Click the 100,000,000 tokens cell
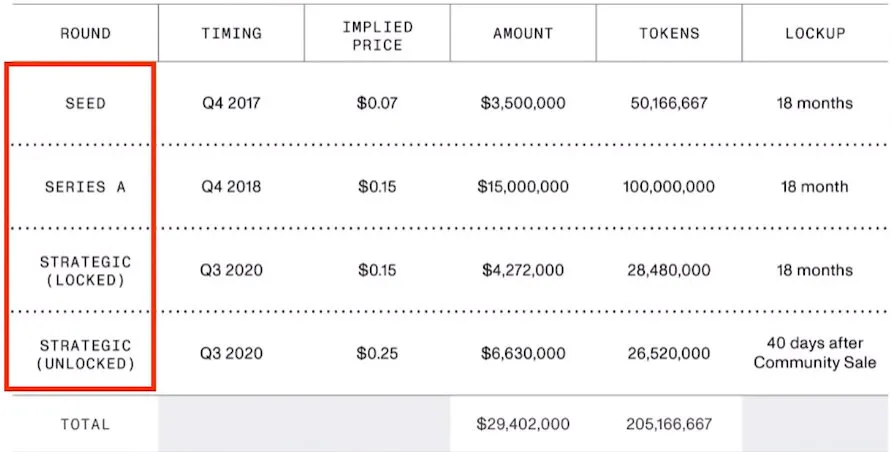 [x=670, y=187]
